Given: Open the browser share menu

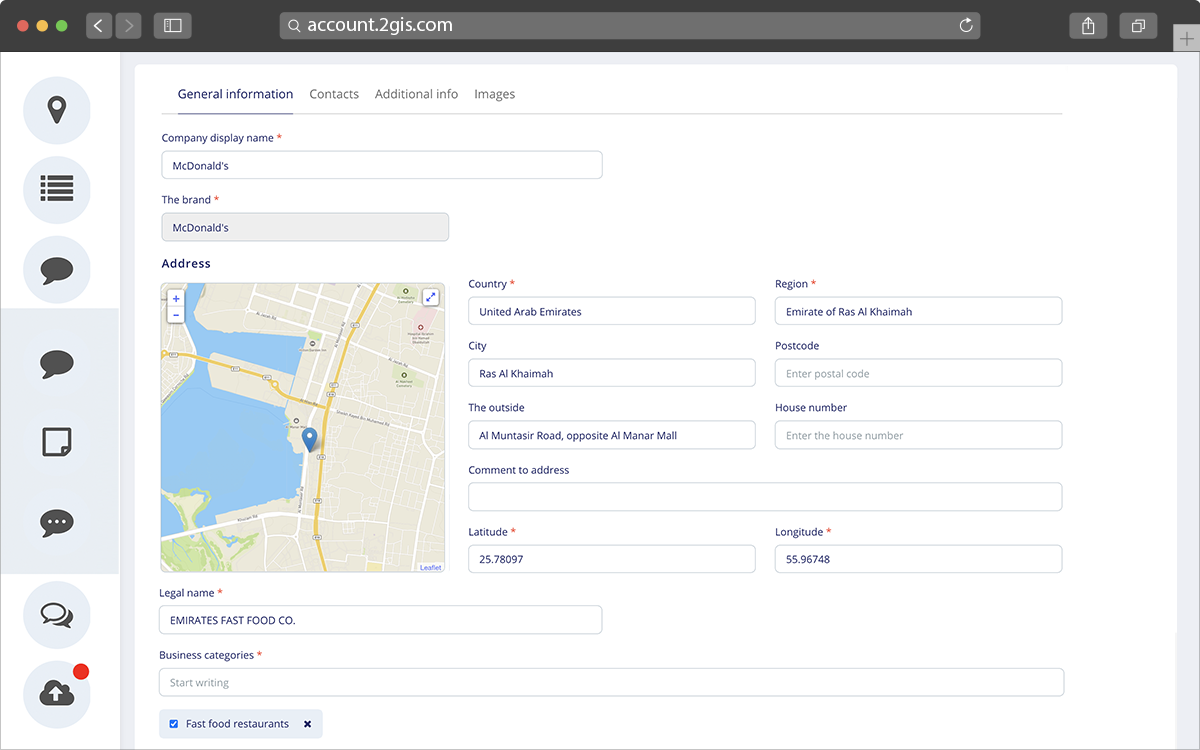Looking at the screenshot, I should click(x=1088, y=26).
